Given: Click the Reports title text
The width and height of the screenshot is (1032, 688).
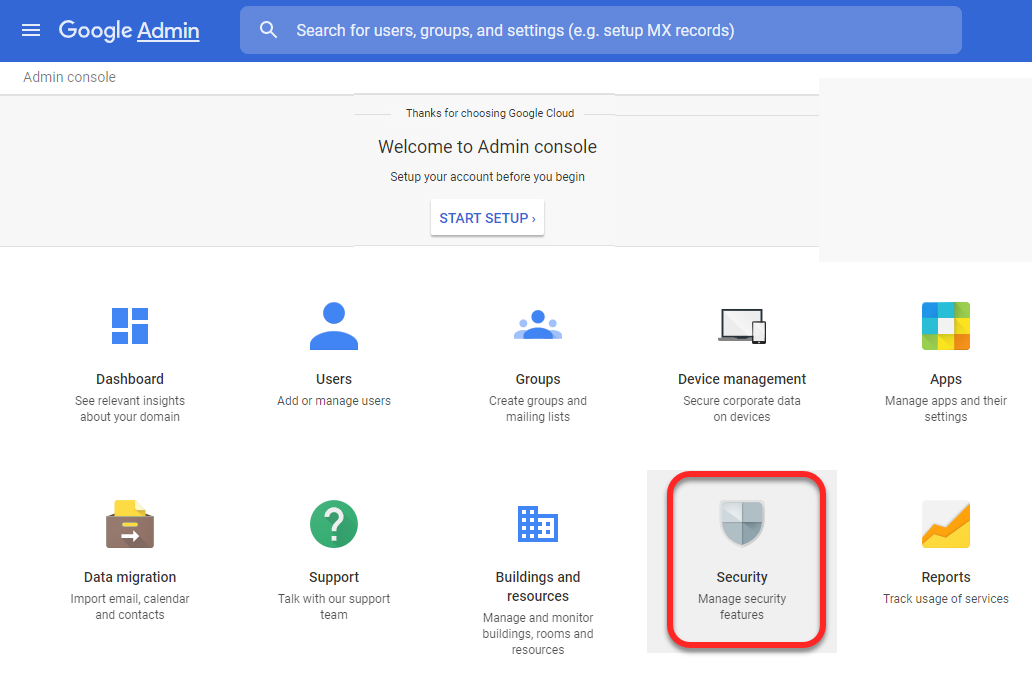Looking at the screenshot, I should click(946, 577).
